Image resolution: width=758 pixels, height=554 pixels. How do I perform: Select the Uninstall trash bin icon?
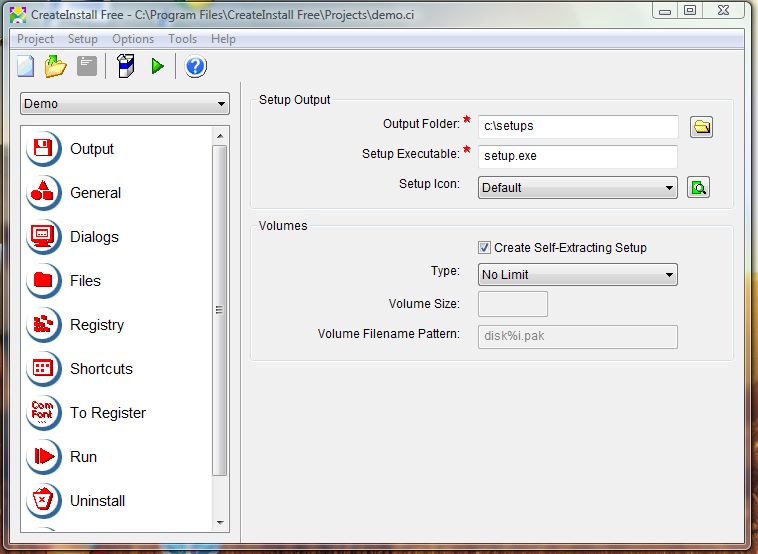[44, 500]
